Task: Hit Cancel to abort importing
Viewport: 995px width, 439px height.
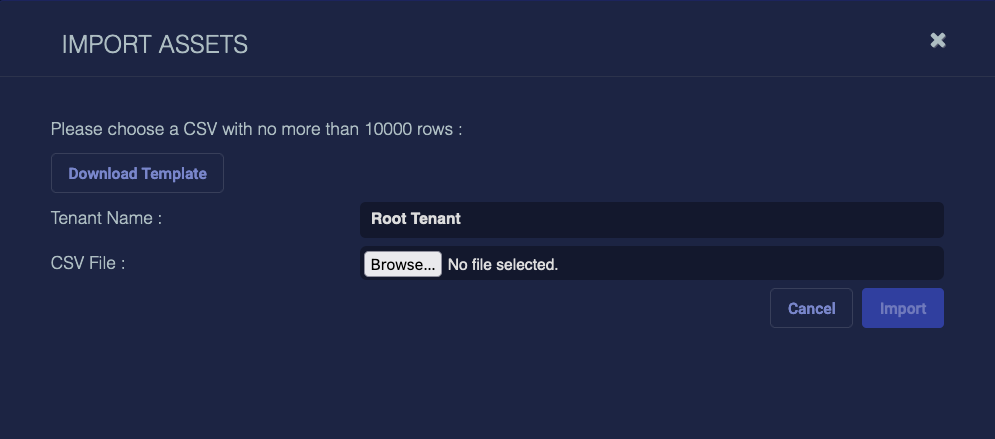Action: click(x=811, y=308)
